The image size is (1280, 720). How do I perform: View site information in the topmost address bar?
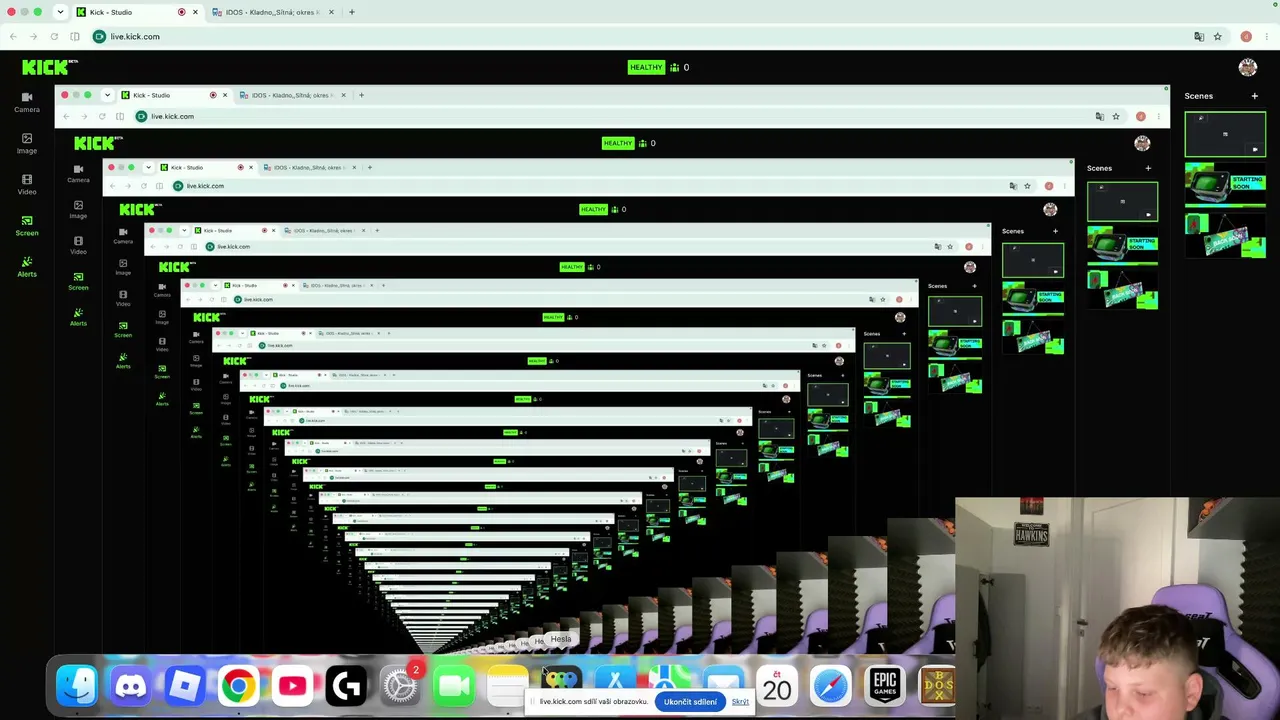[99, 36]
